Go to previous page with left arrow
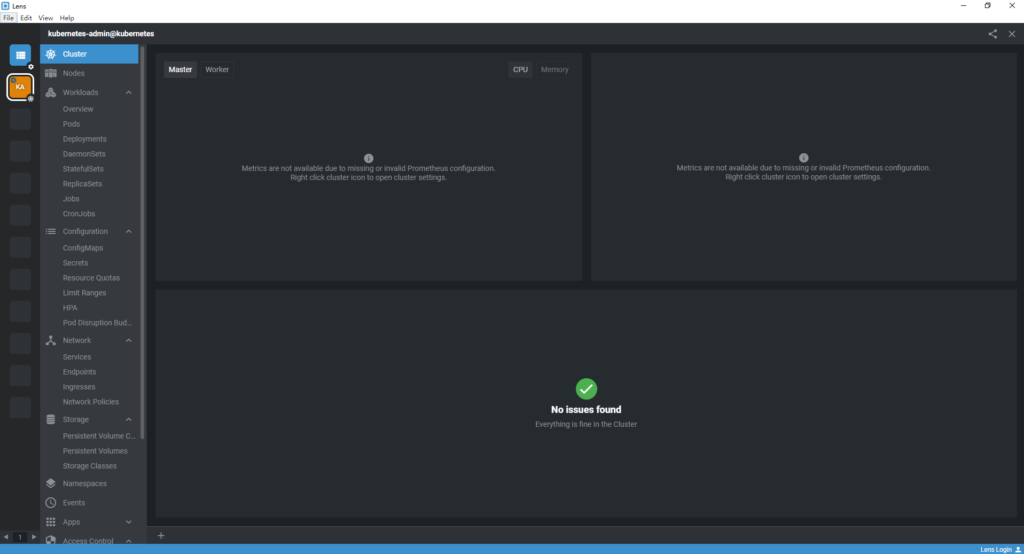Screen dimensions: 1024x554 (6, 537)
